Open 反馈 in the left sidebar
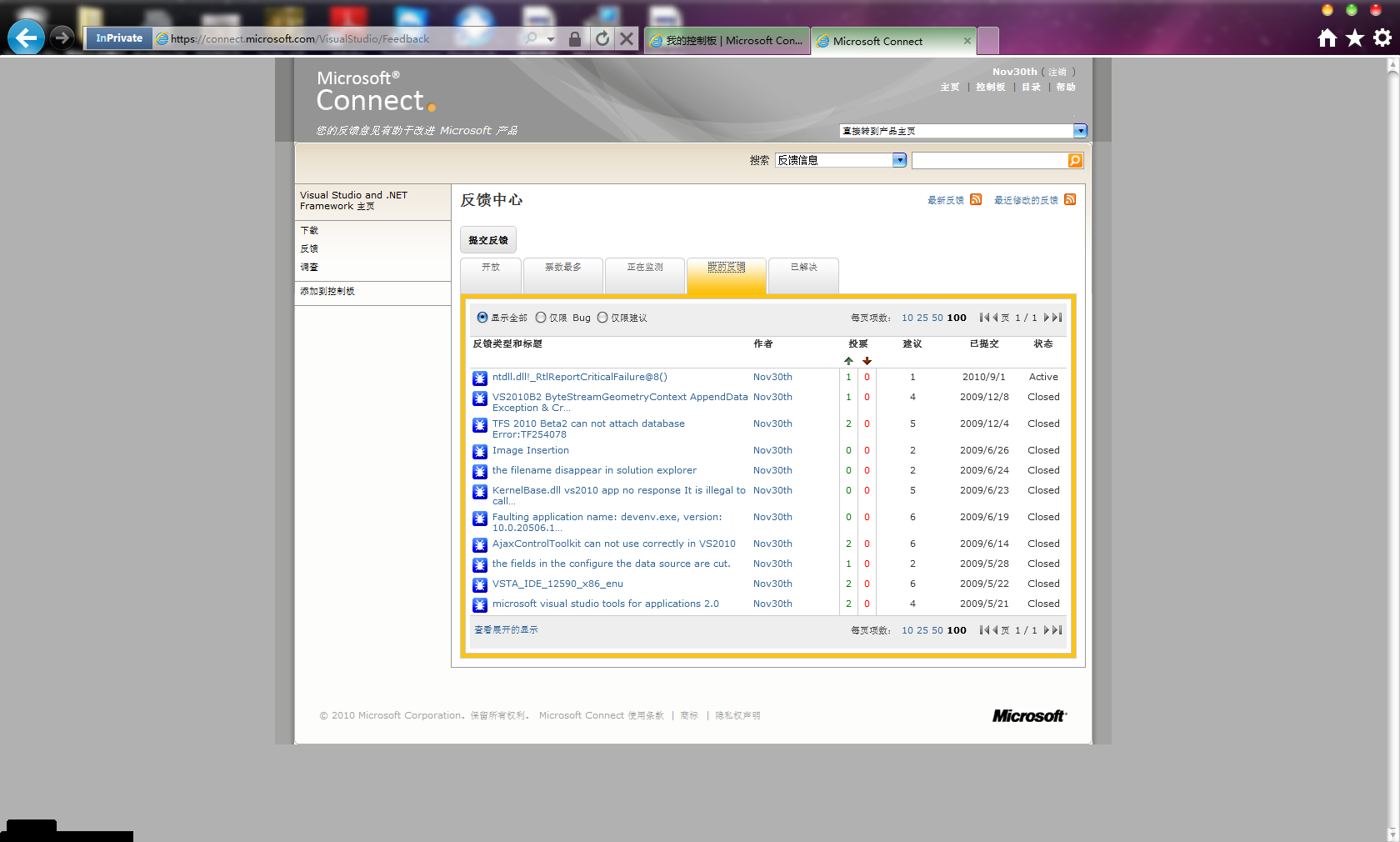Image resolution: width=1400 pixels, height=842 pixels. (x=309, y=248)
